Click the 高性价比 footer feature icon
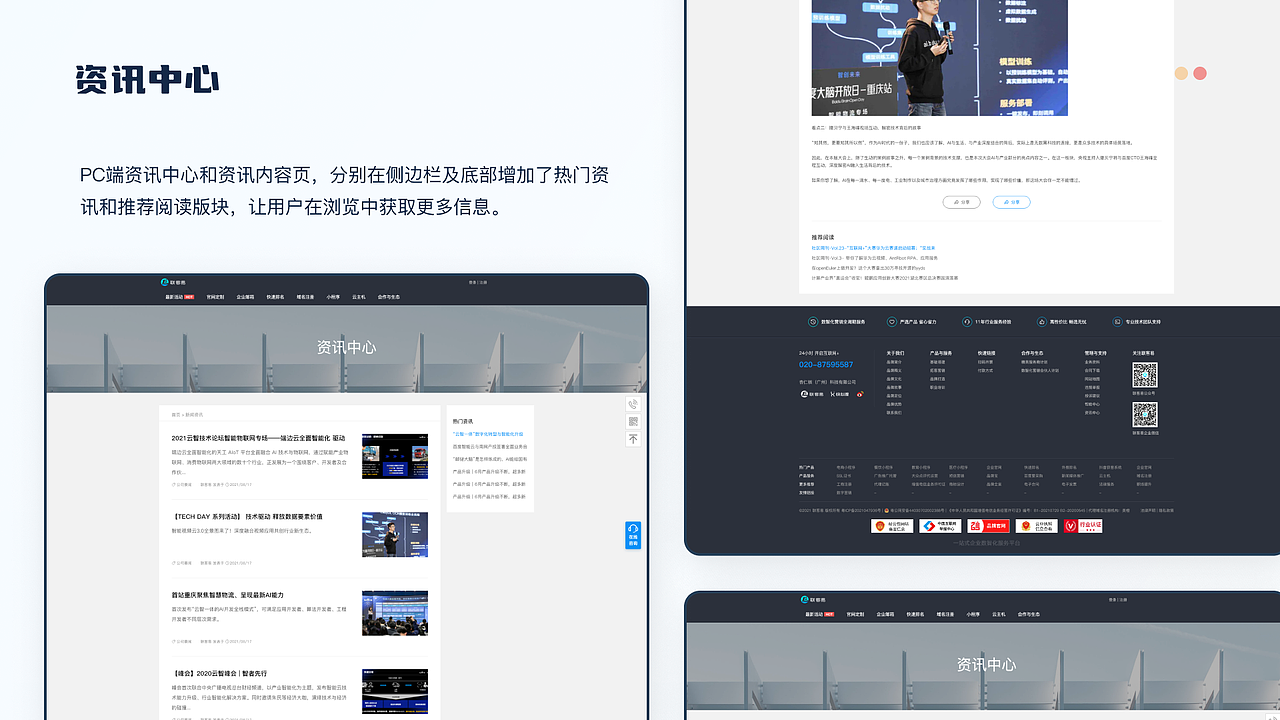Image resolution: width=1280 pixels, height=720 pixels. coord(1041,322)
